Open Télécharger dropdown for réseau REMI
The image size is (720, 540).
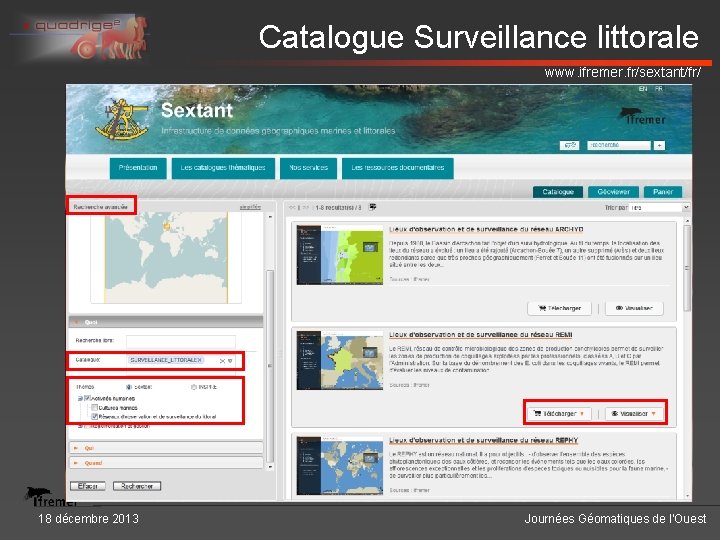tap(559, 413)
